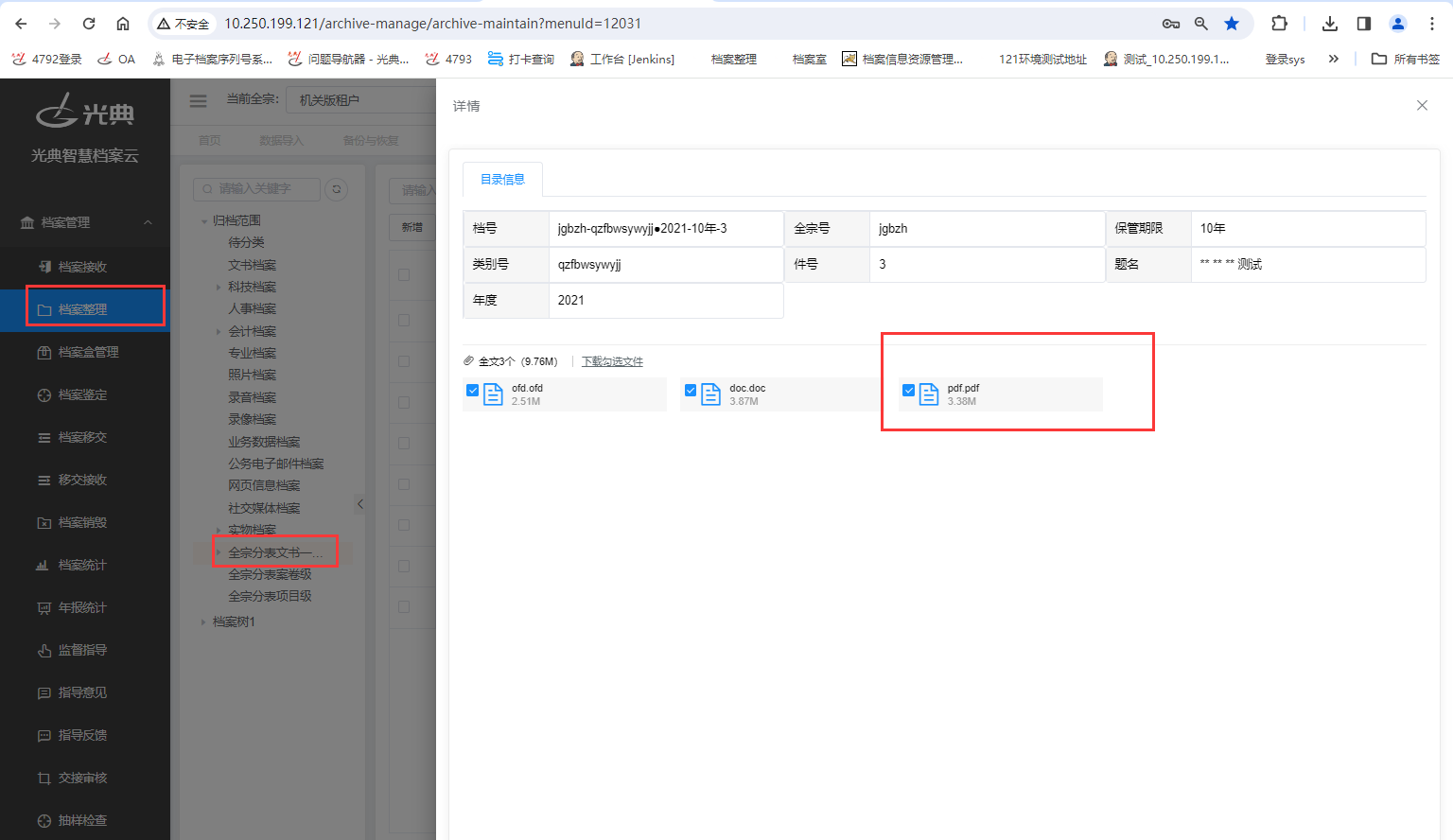Viewport: 1453px width, 840px height.
Task: Reload the page with the refresh icon
Action: tap(89, 24)
